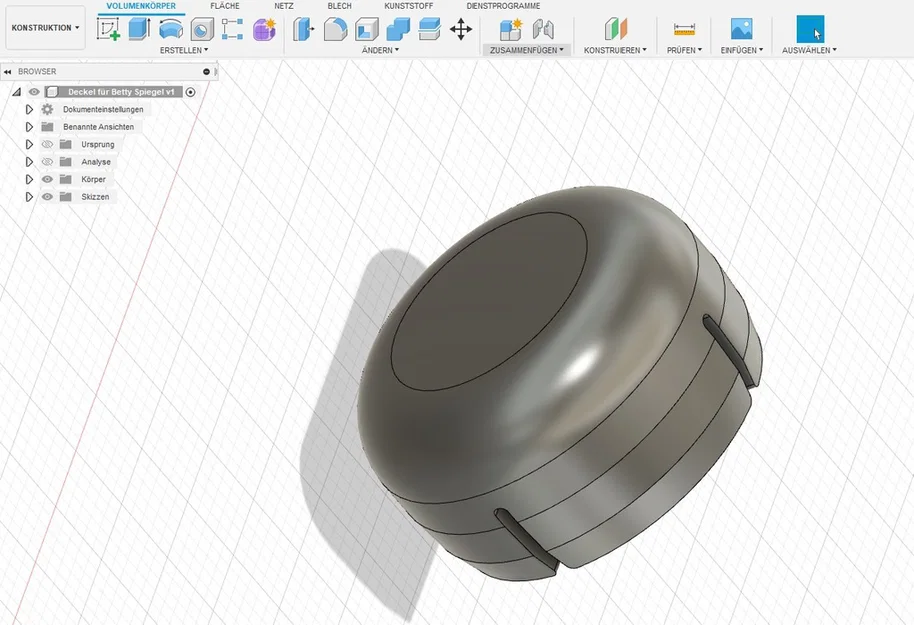The height and width of the screenshot is (625, 914).
Task: Select the Benannte Ansichten label
Action: 99,127
